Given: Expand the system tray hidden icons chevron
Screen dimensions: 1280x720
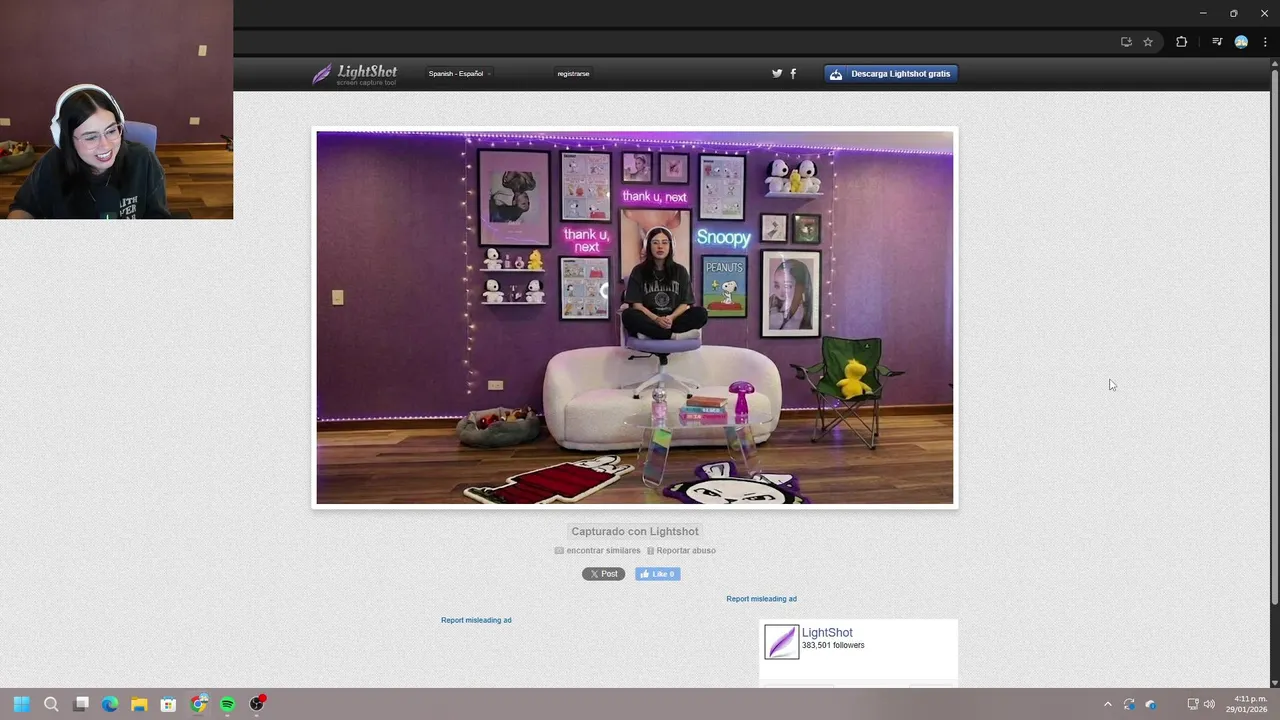Looking at the screenshot, I should tap(1107, 704).
